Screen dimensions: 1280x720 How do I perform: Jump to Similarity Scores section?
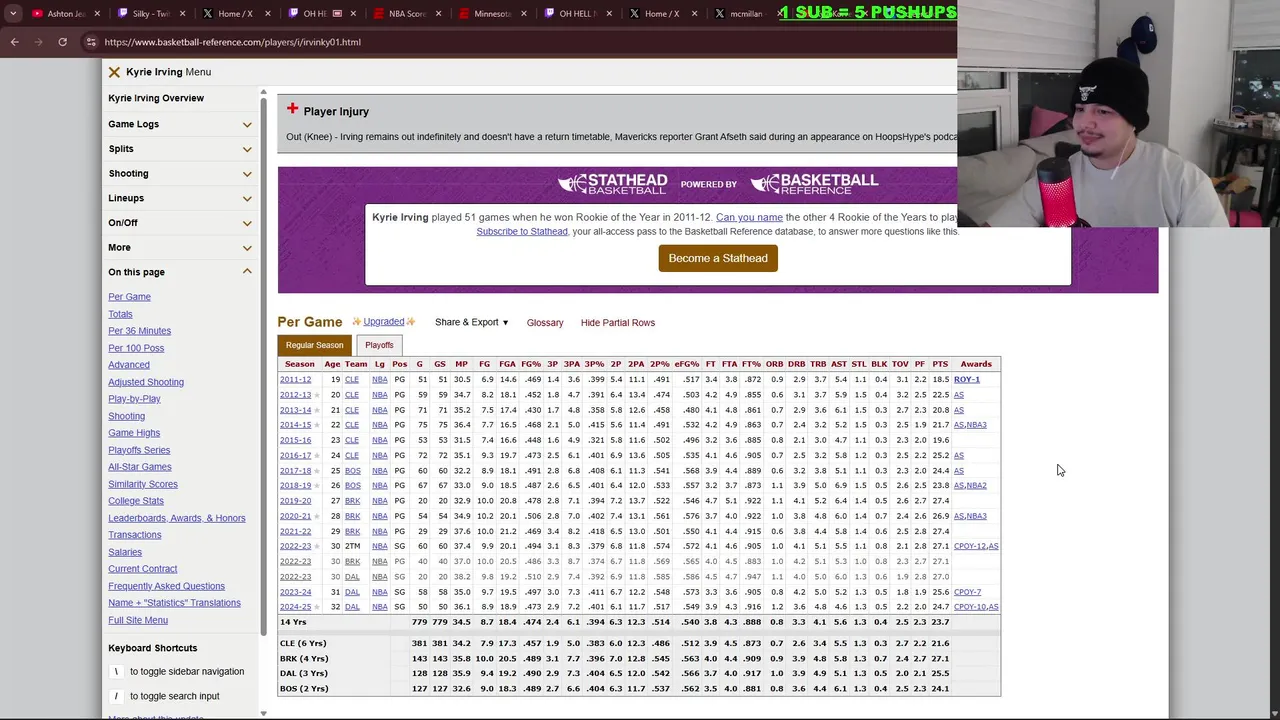[143, 484]
